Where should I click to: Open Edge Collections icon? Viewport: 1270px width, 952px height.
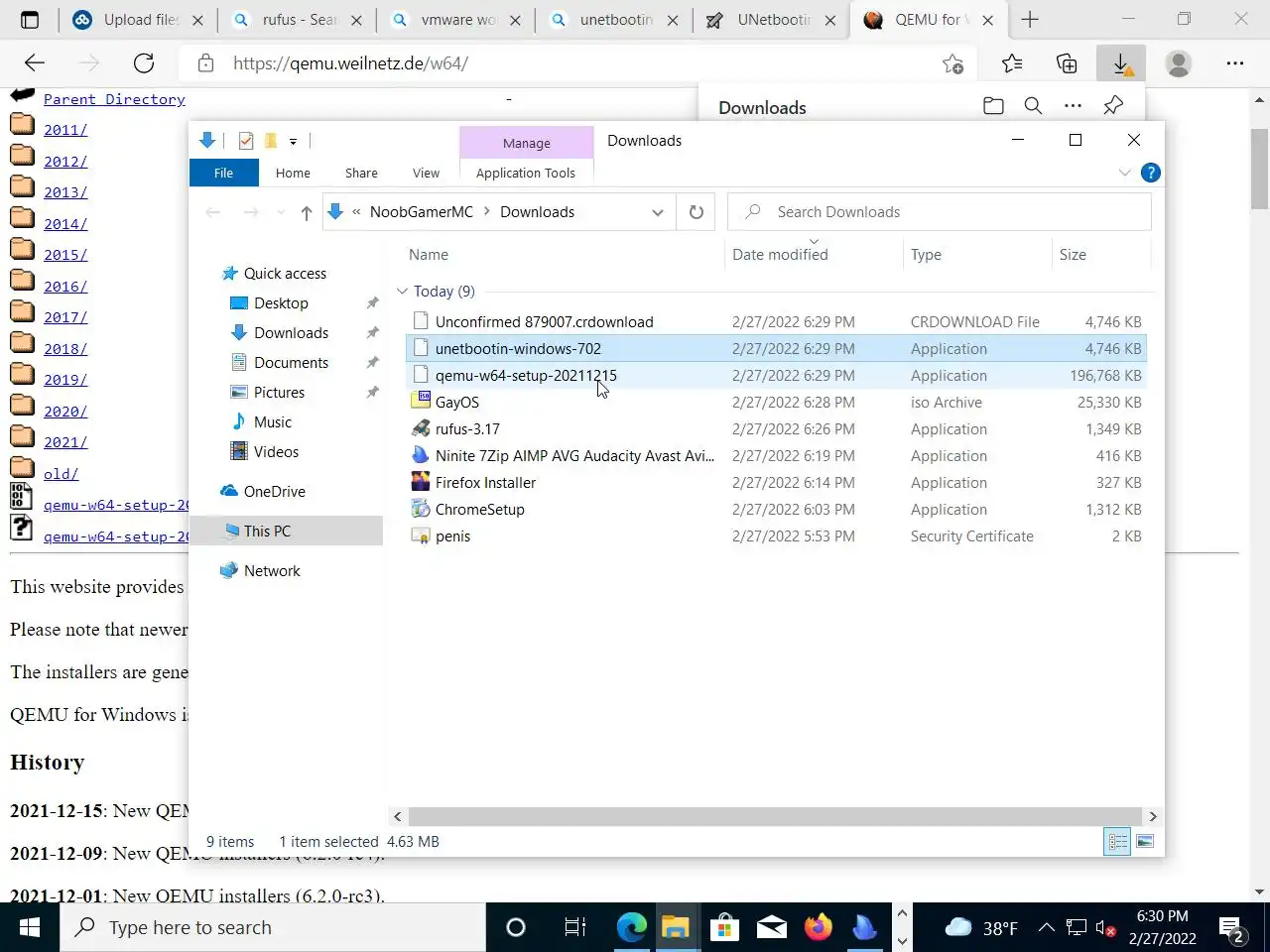click(1067, 63)
